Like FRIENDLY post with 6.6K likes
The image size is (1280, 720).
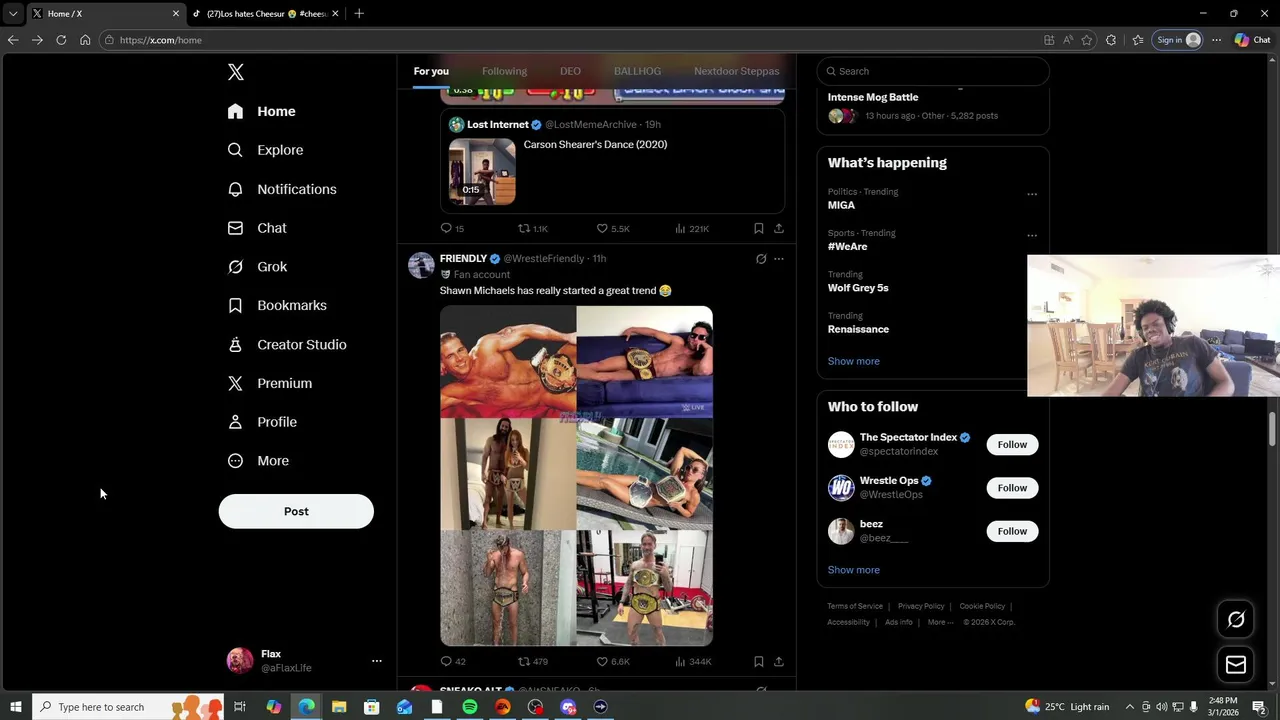[x=613, y=662]
